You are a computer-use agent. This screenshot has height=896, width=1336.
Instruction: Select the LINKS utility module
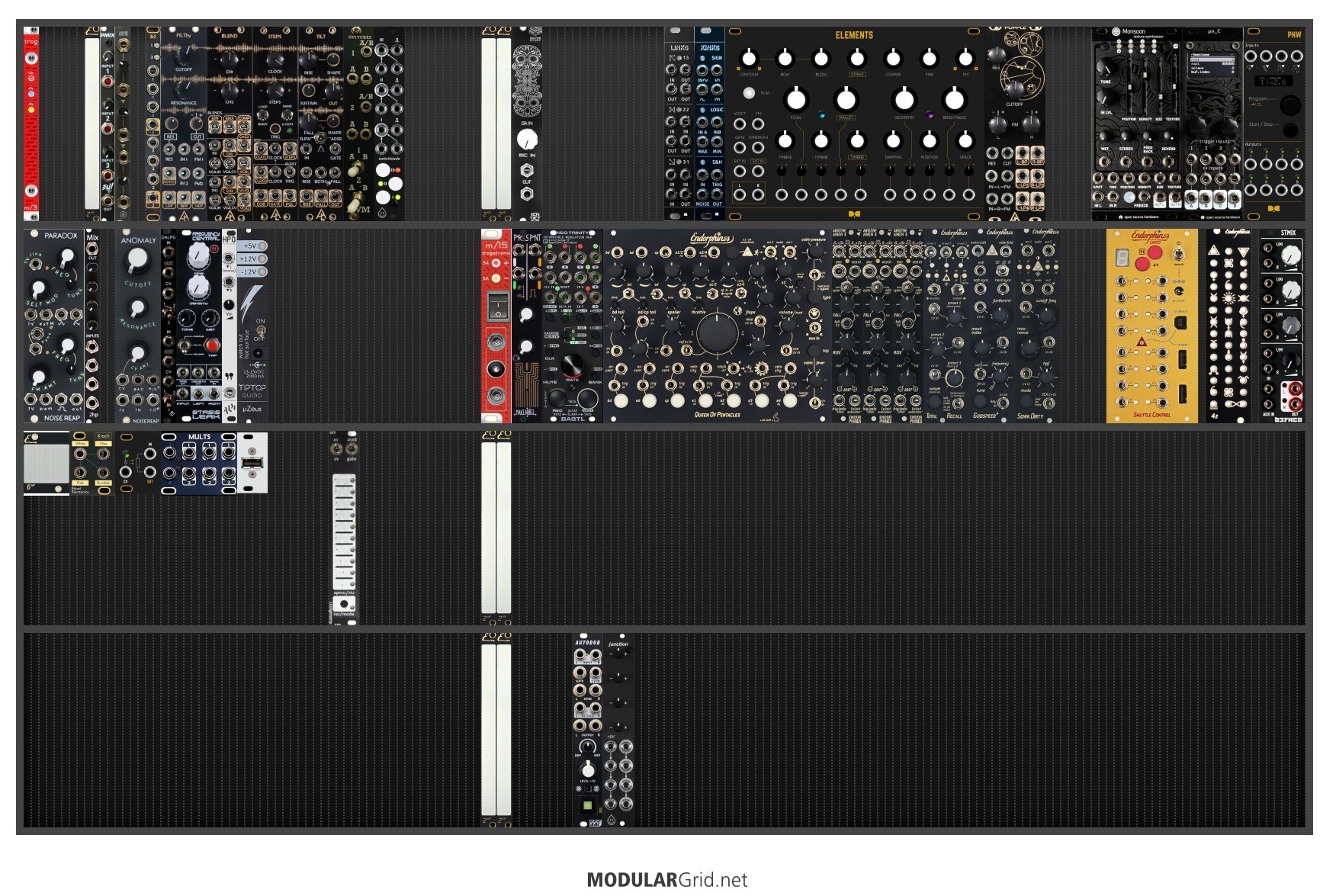click(x=679, y=124)
